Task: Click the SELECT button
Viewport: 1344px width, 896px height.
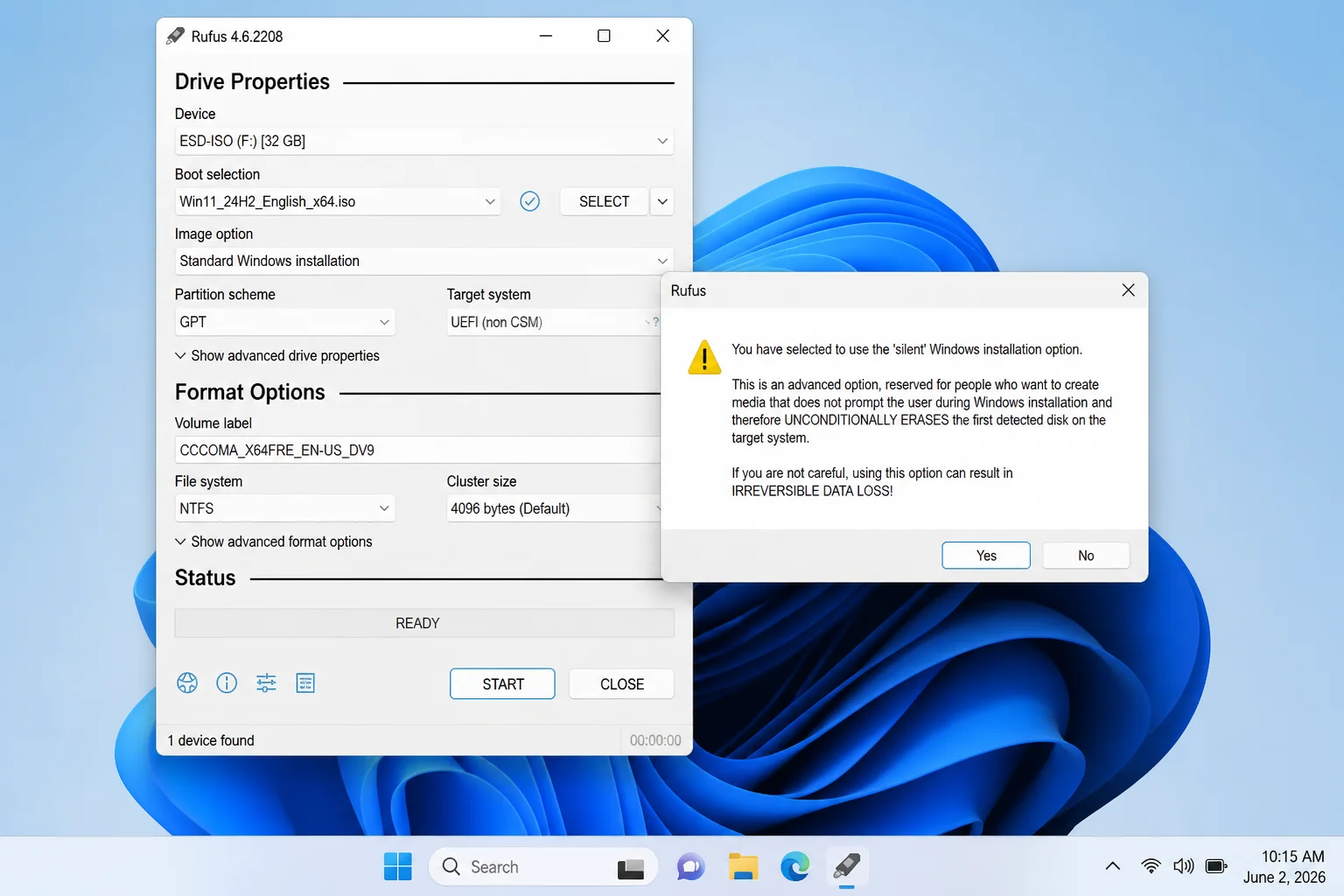Action: point(604,201)
